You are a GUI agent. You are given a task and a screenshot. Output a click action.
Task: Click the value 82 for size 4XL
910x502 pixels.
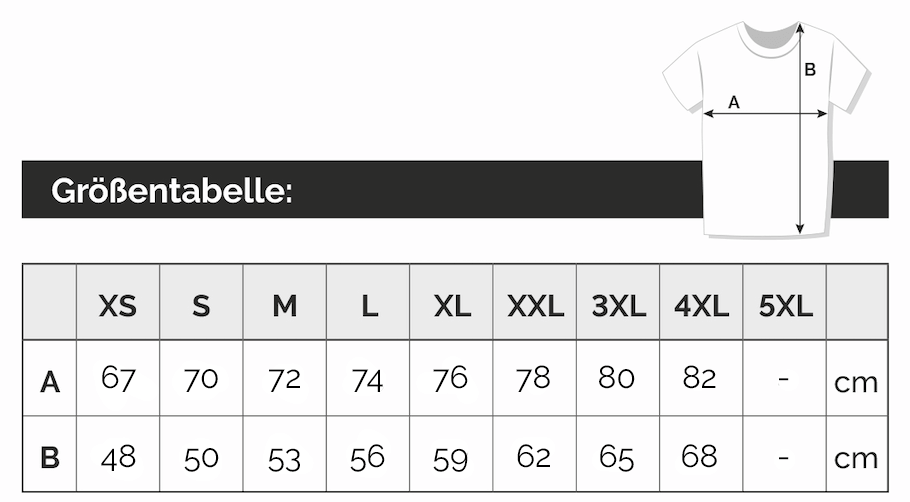click(x=700, y=378)
